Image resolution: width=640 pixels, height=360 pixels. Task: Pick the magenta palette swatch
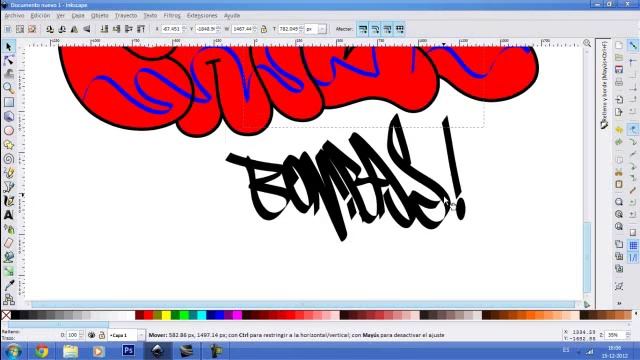[x=237, y=315]
